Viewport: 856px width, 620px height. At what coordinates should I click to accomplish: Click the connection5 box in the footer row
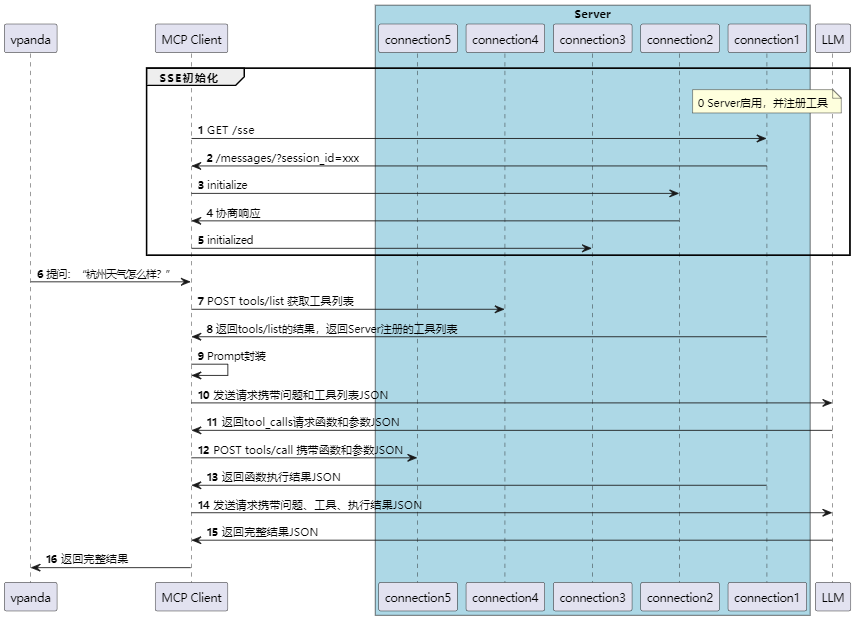[x=416, y=597]
